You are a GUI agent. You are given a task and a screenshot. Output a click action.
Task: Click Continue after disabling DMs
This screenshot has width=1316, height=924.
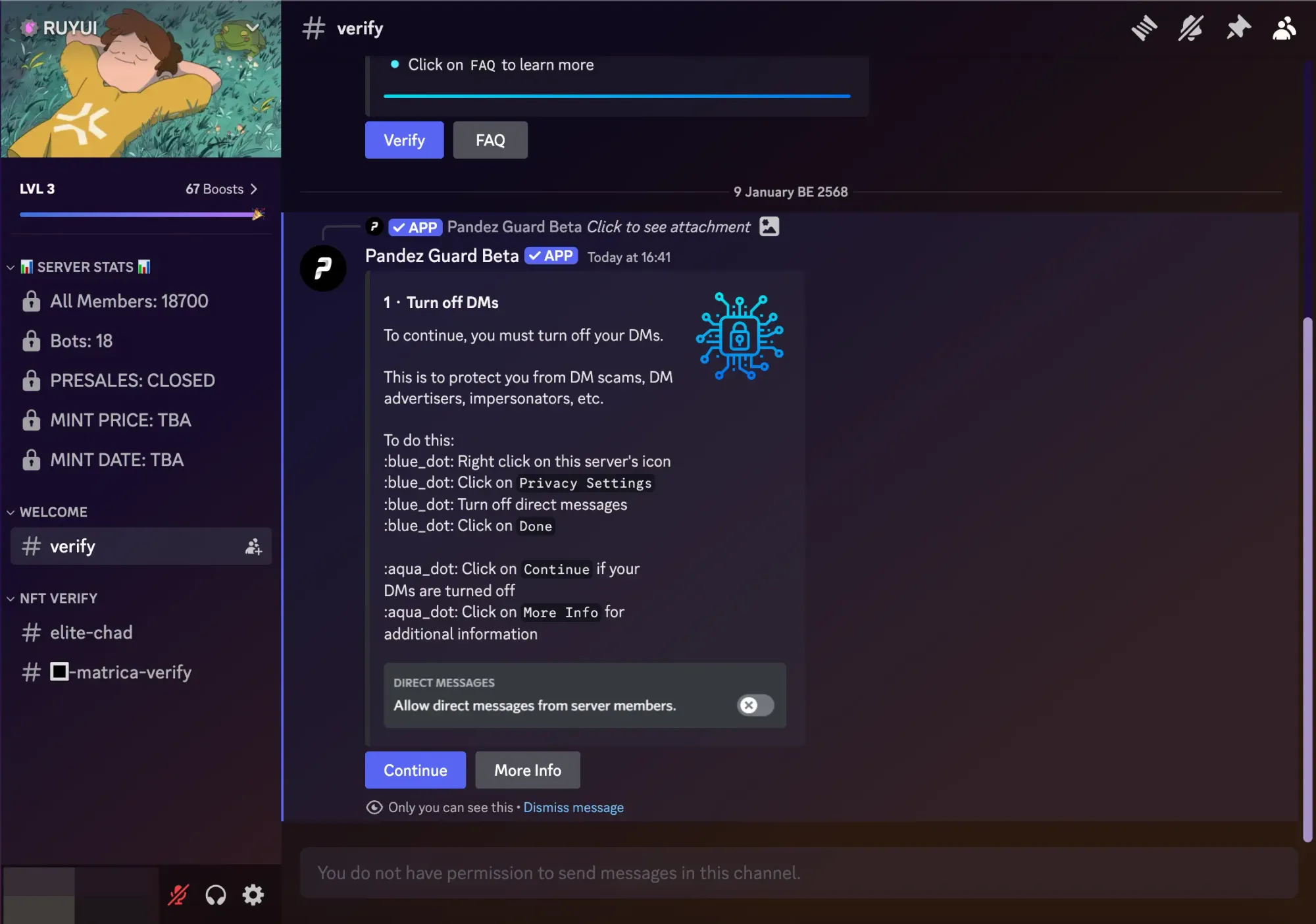coord(414,769)
